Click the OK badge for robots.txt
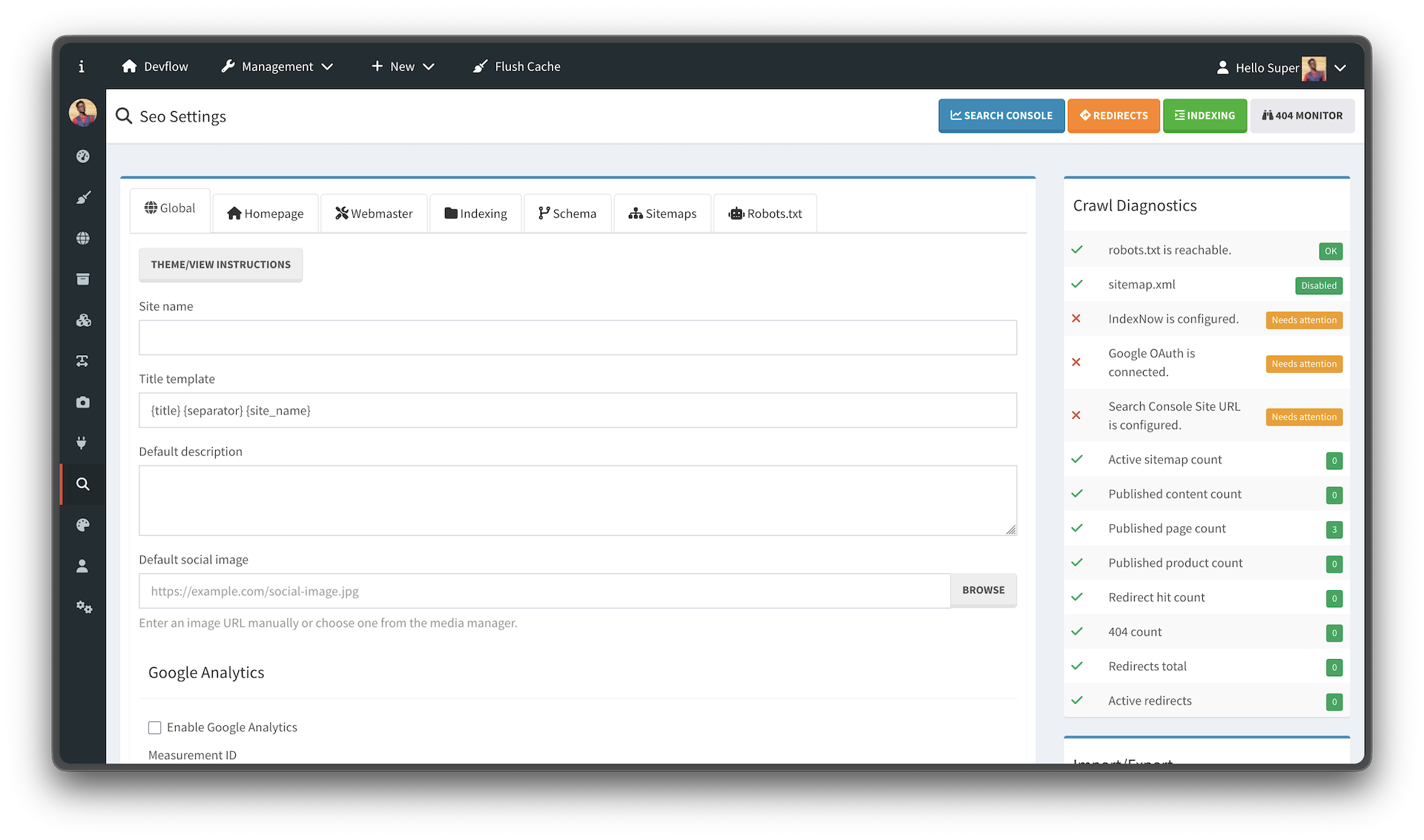 [x=1331, y=251]
